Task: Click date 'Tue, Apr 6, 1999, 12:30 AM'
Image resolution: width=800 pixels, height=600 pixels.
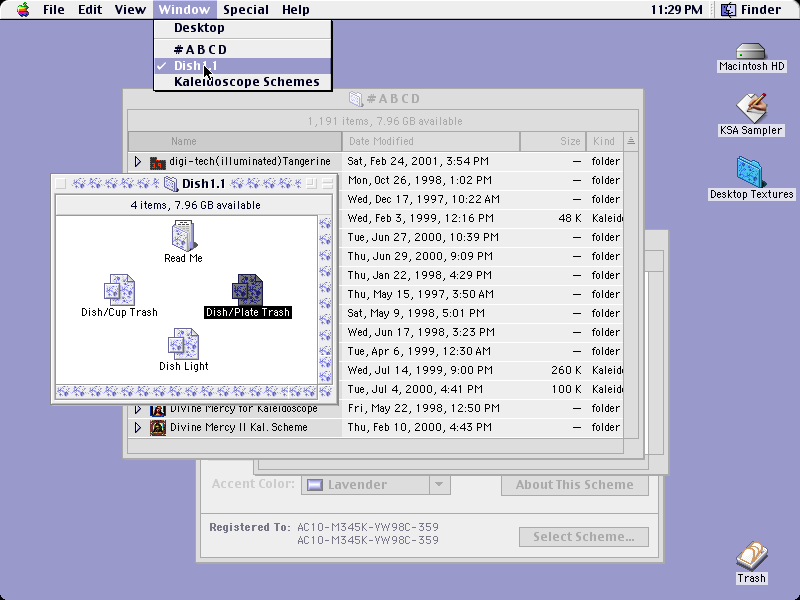Action: 419,352
